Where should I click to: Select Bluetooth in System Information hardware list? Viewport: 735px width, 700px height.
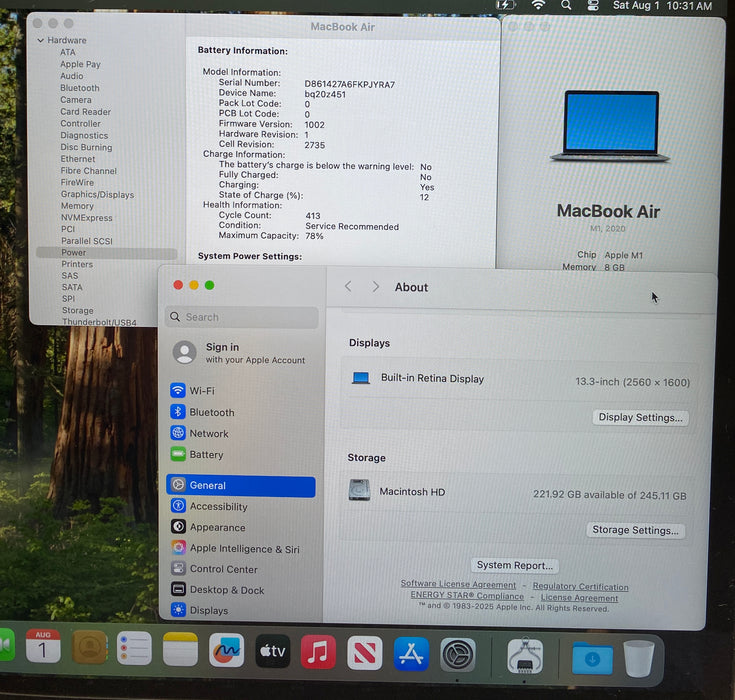(x=80, y=88)
